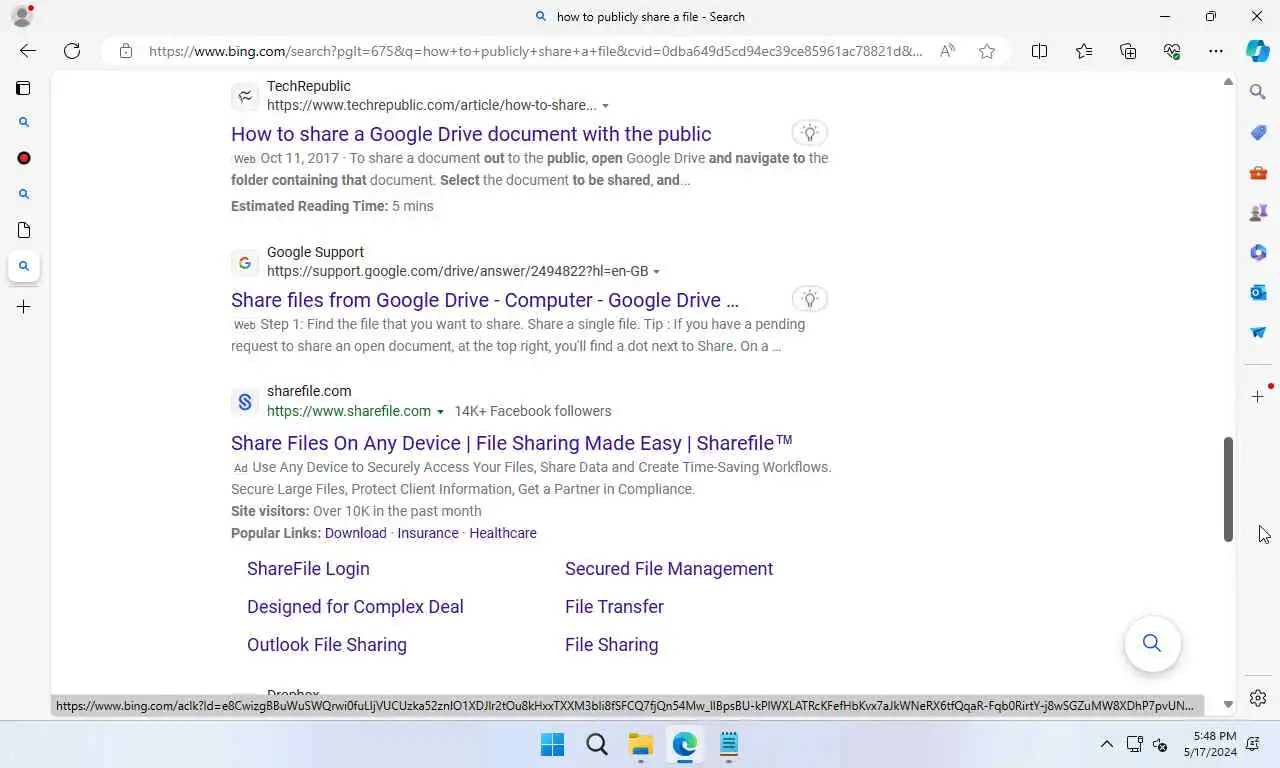Screen dimensions: 1280x768
Task: Open sidebar Shopping tag icon
Action: [1258, 132]
